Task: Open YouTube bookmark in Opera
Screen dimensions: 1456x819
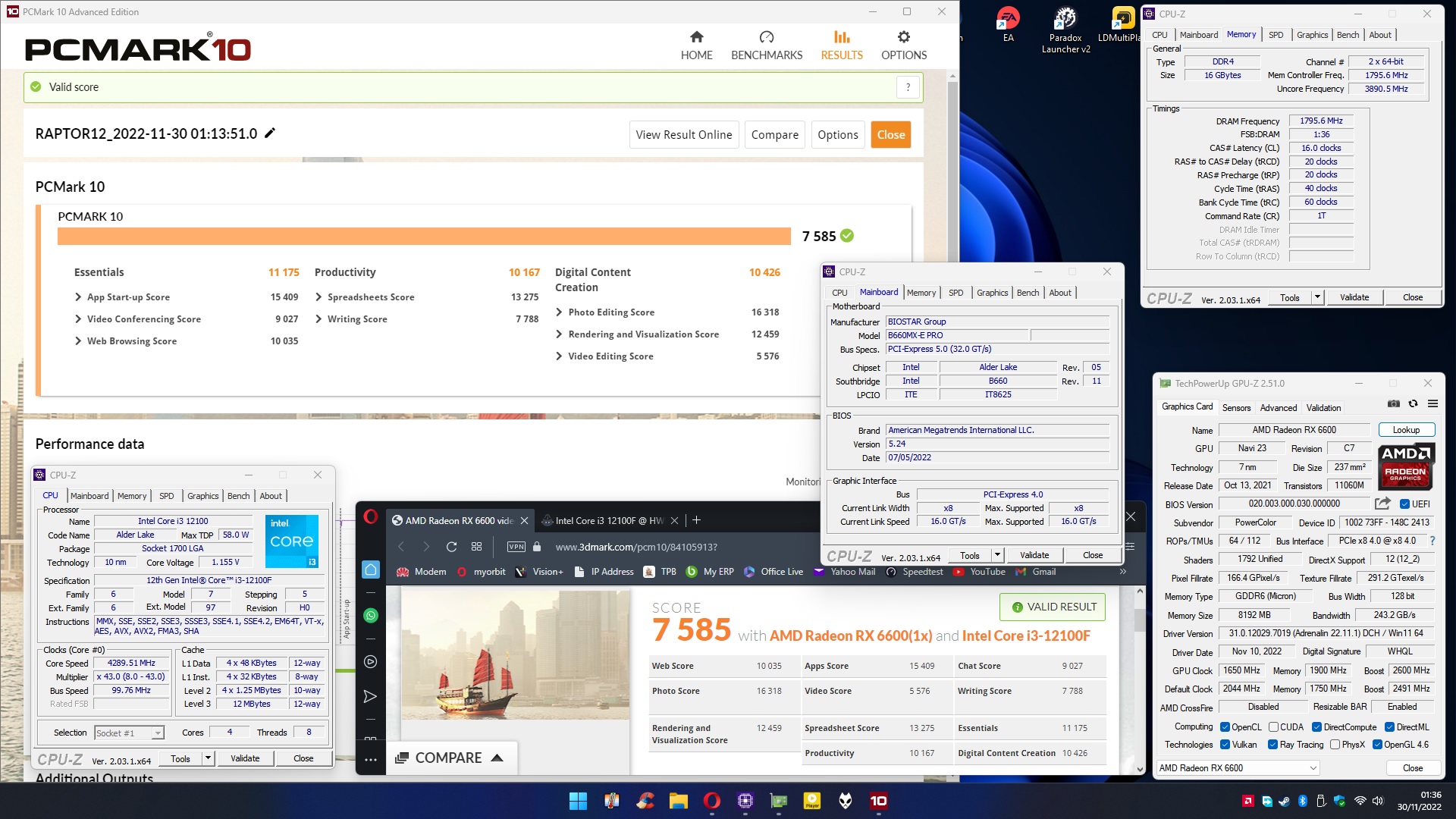Action: click(979, 572)
